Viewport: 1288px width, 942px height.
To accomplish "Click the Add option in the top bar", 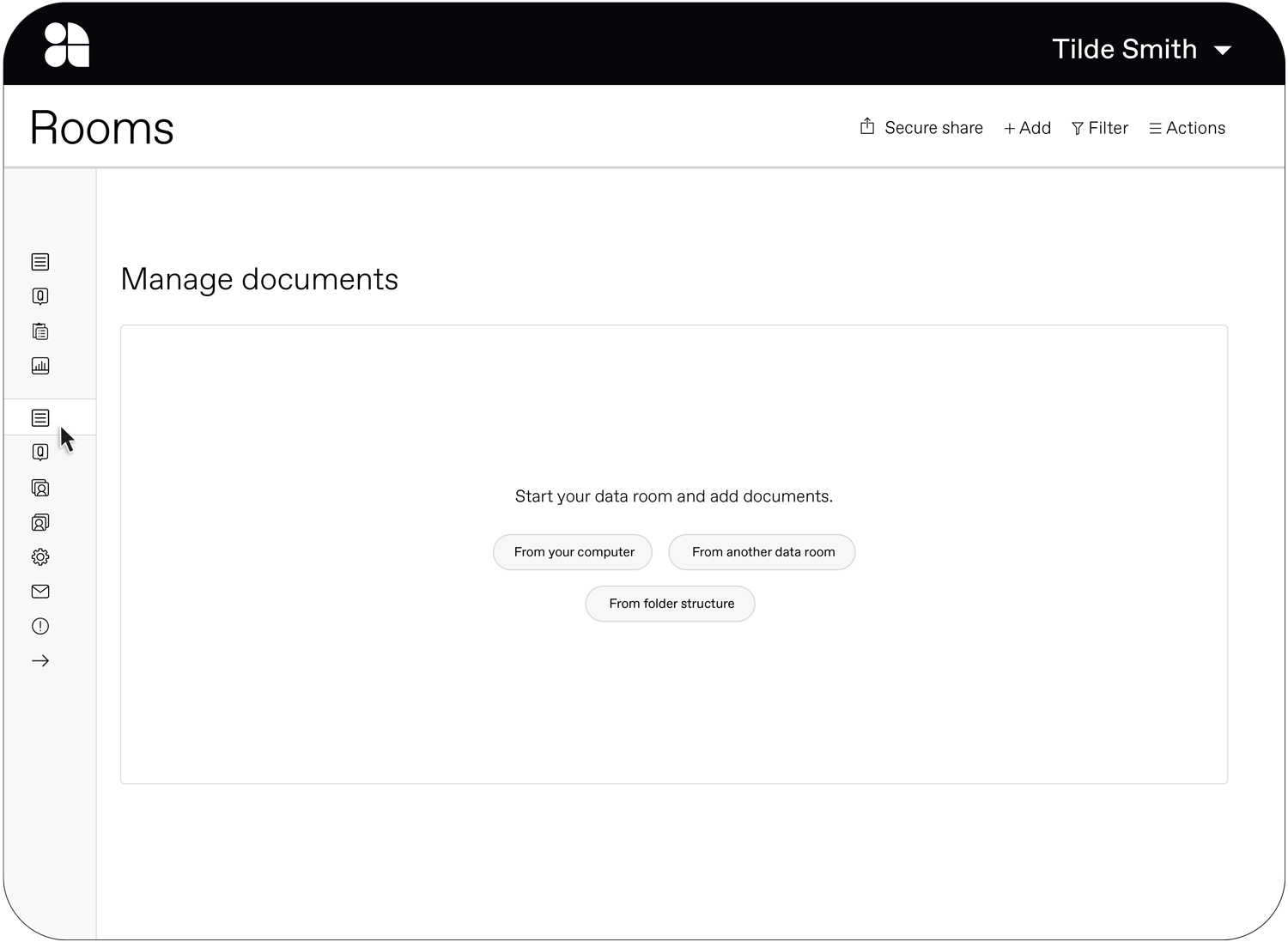I will (1027, 127).
